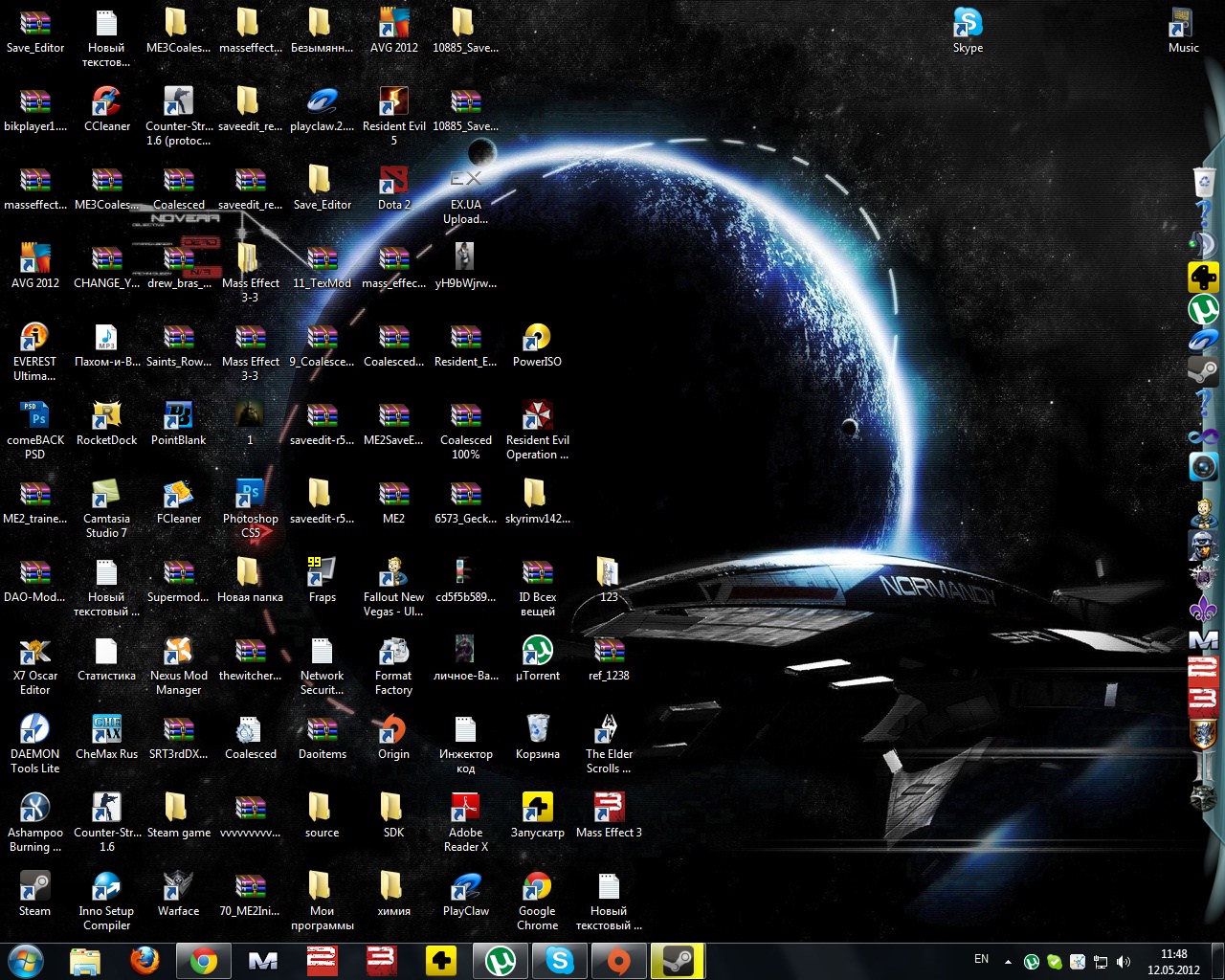
Task: Open Windows Explorer from the taskbar
Action: point(85,960)
